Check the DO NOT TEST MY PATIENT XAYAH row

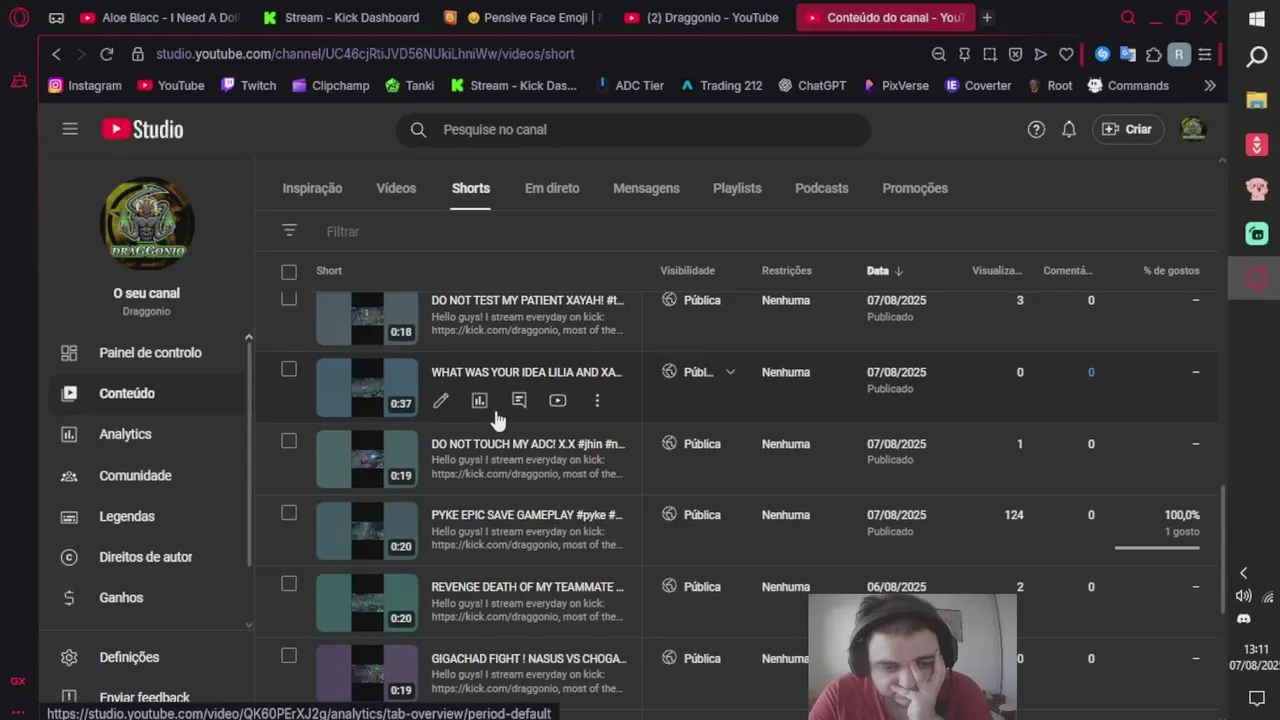289,299
